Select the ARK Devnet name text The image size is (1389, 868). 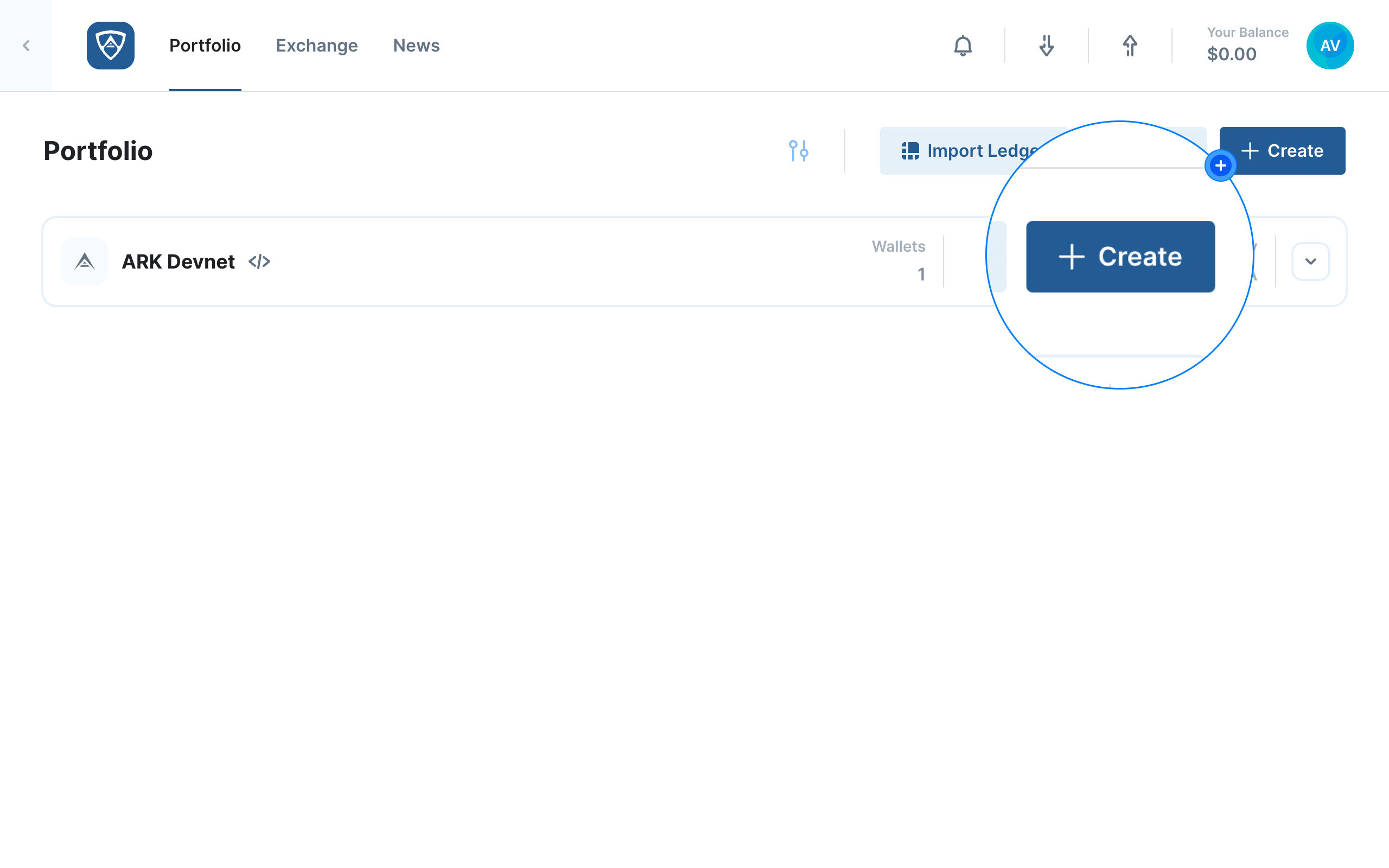178,261
